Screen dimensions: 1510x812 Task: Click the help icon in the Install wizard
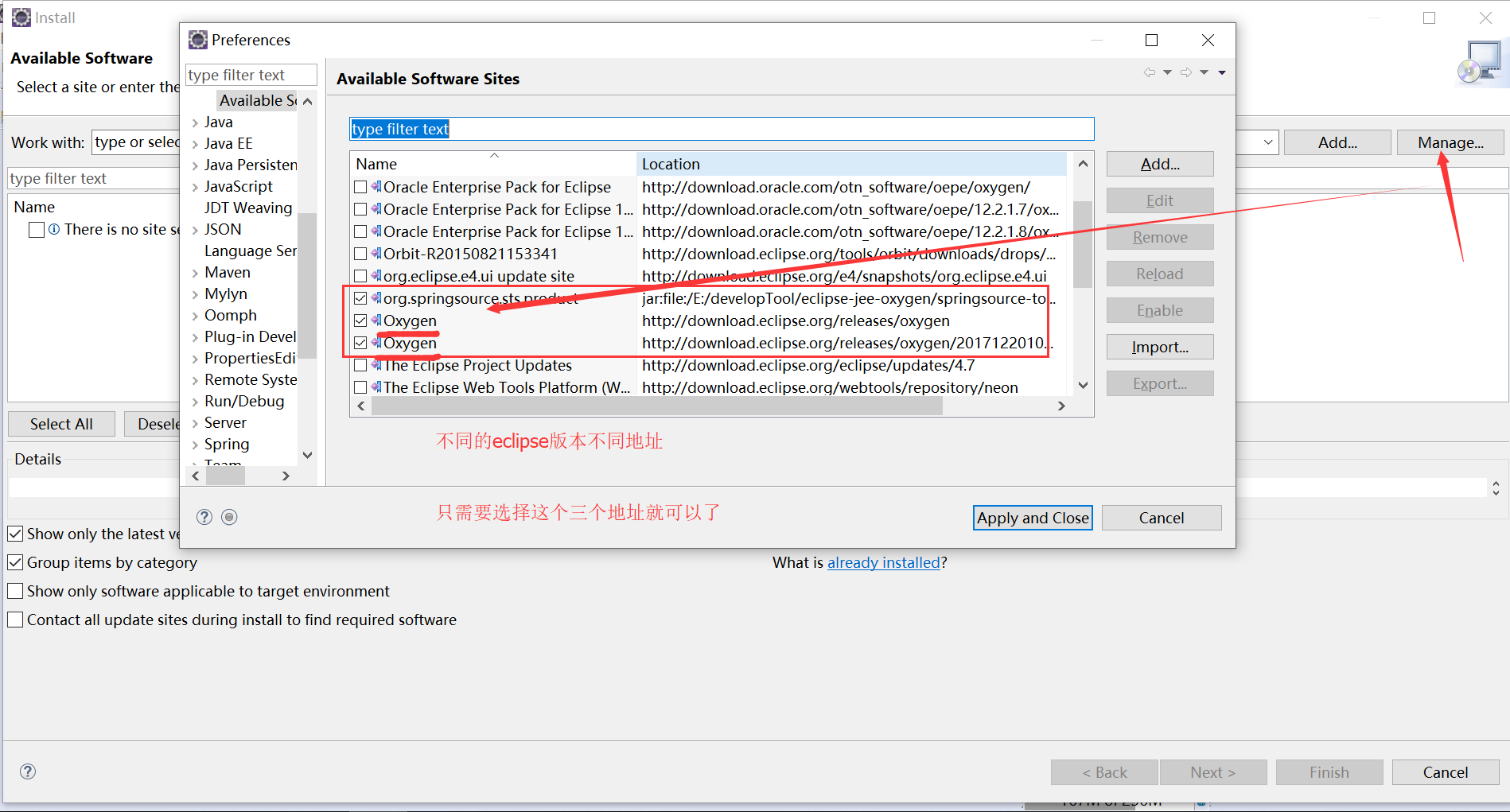tap(28, 771)
